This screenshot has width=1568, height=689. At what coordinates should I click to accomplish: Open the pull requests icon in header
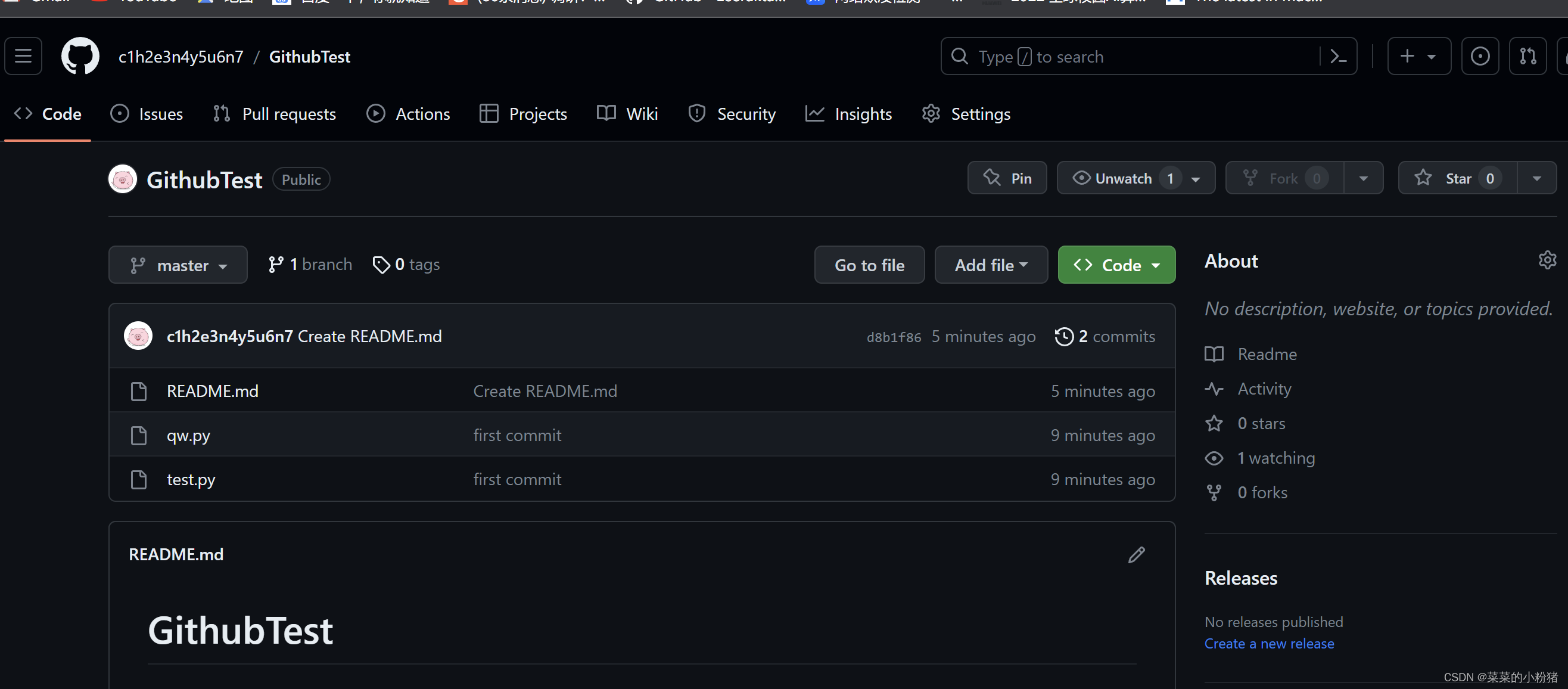click(1527, 57)
